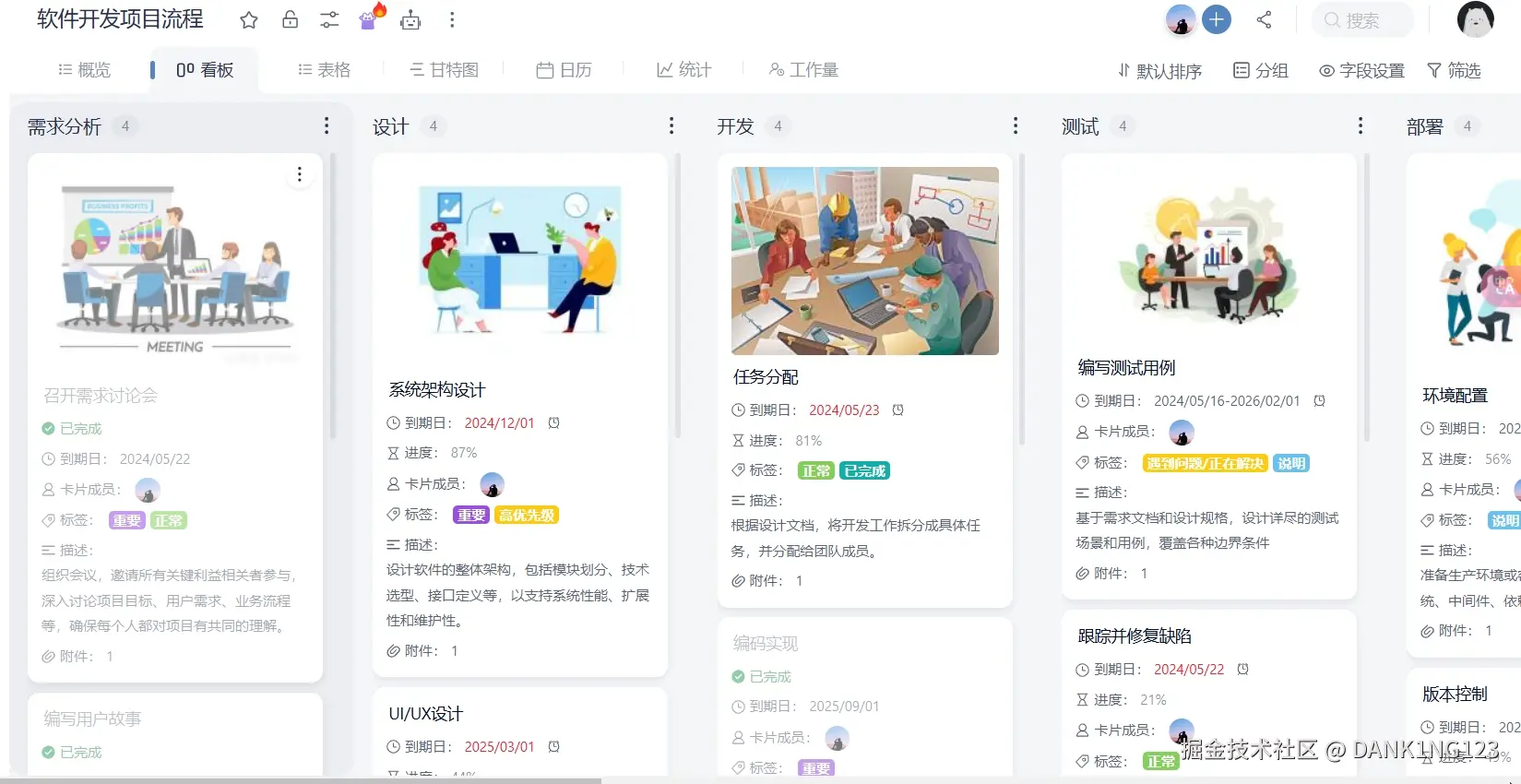
Task: Click the 遇到问题/正在解决 tag
Action: point(1205,463)
